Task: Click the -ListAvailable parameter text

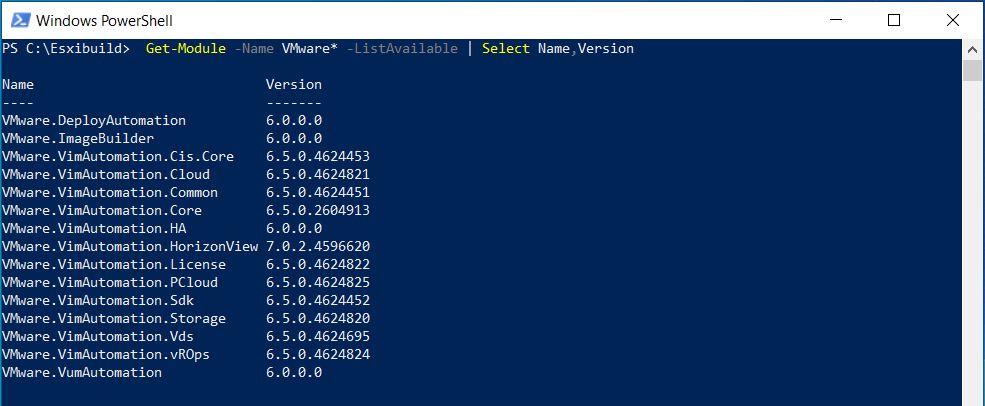Action: (402, 48)
